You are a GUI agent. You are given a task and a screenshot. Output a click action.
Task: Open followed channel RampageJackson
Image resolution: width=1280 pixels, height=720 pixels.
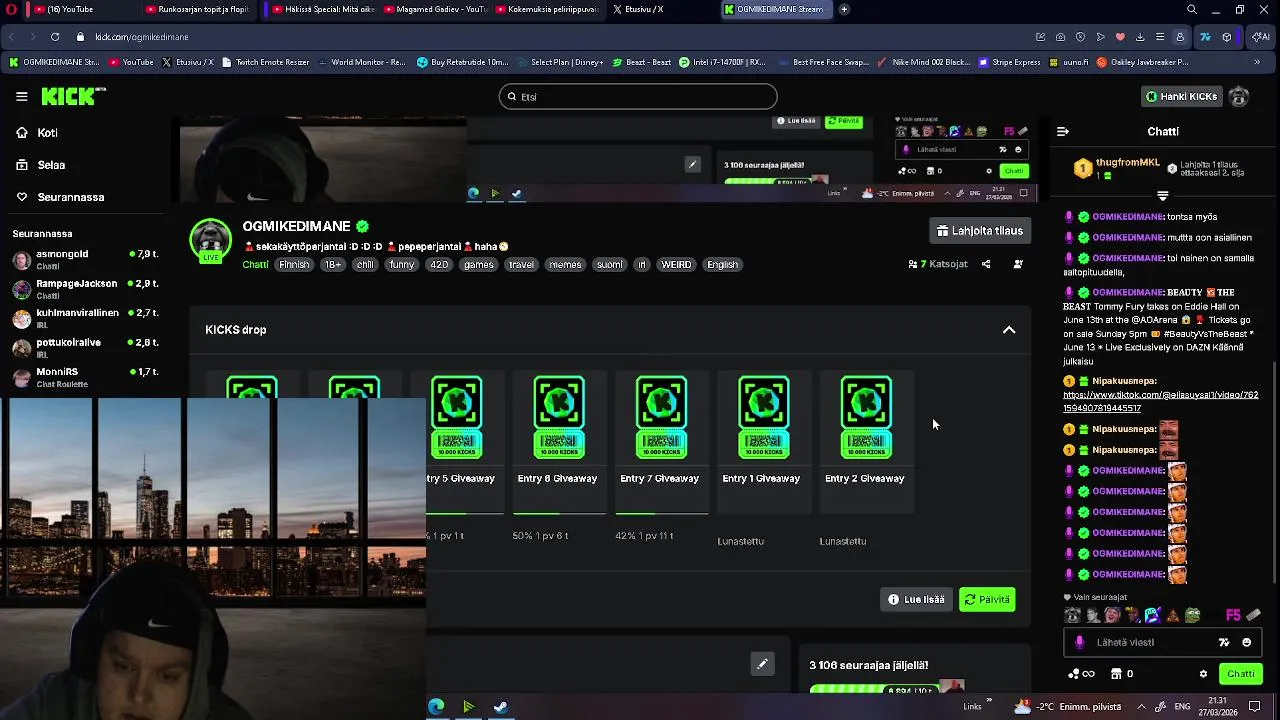[85, 289]
